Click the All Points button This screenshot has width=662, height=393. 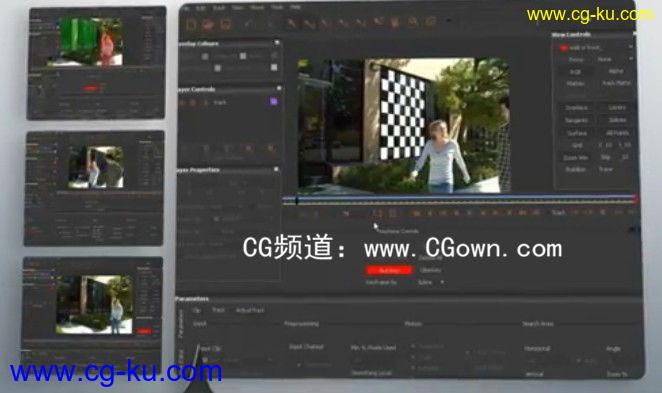click(617, 133)
